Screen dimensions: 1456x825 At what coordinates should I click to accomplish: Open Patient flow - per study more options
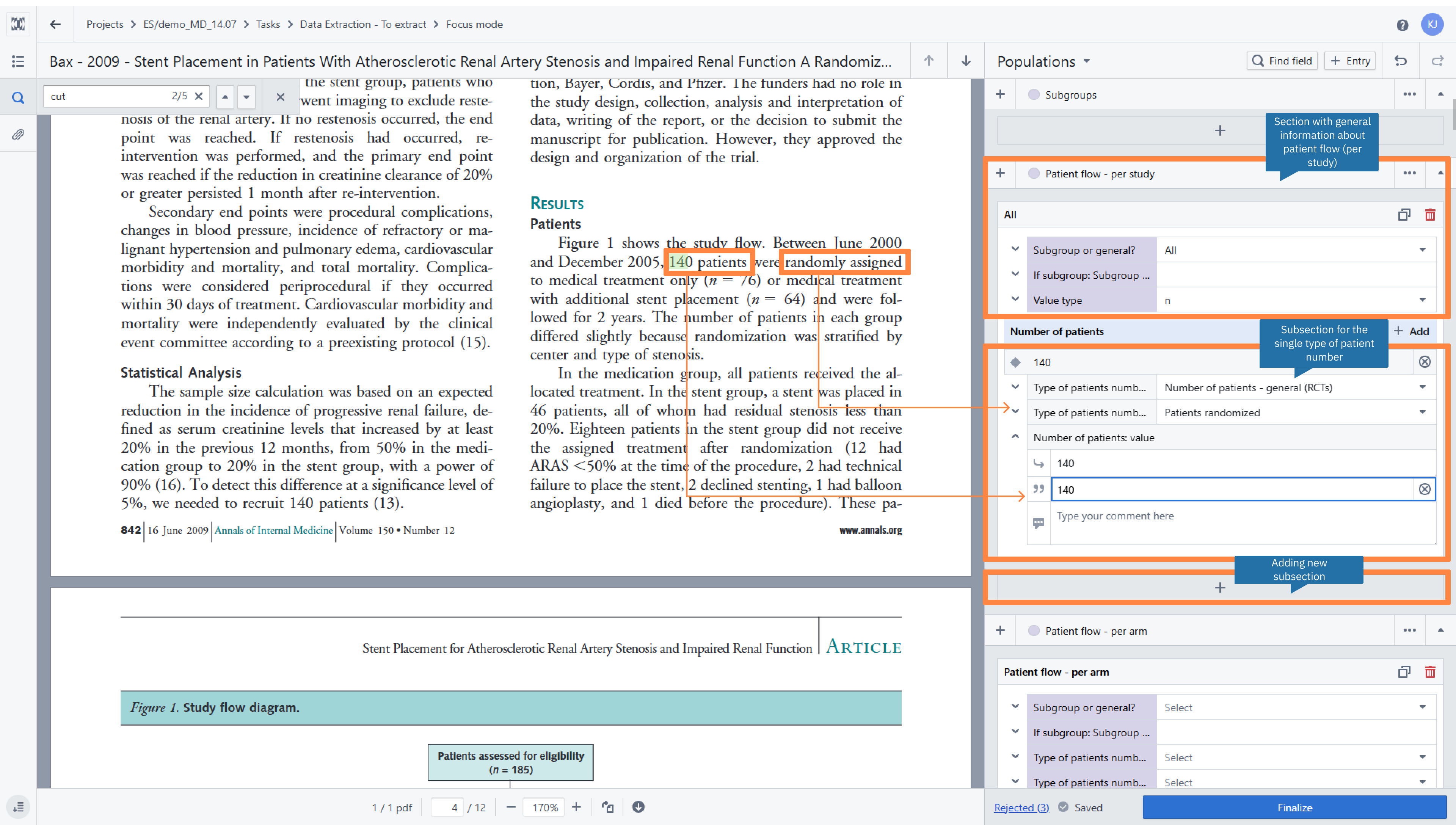[1409, 173]
